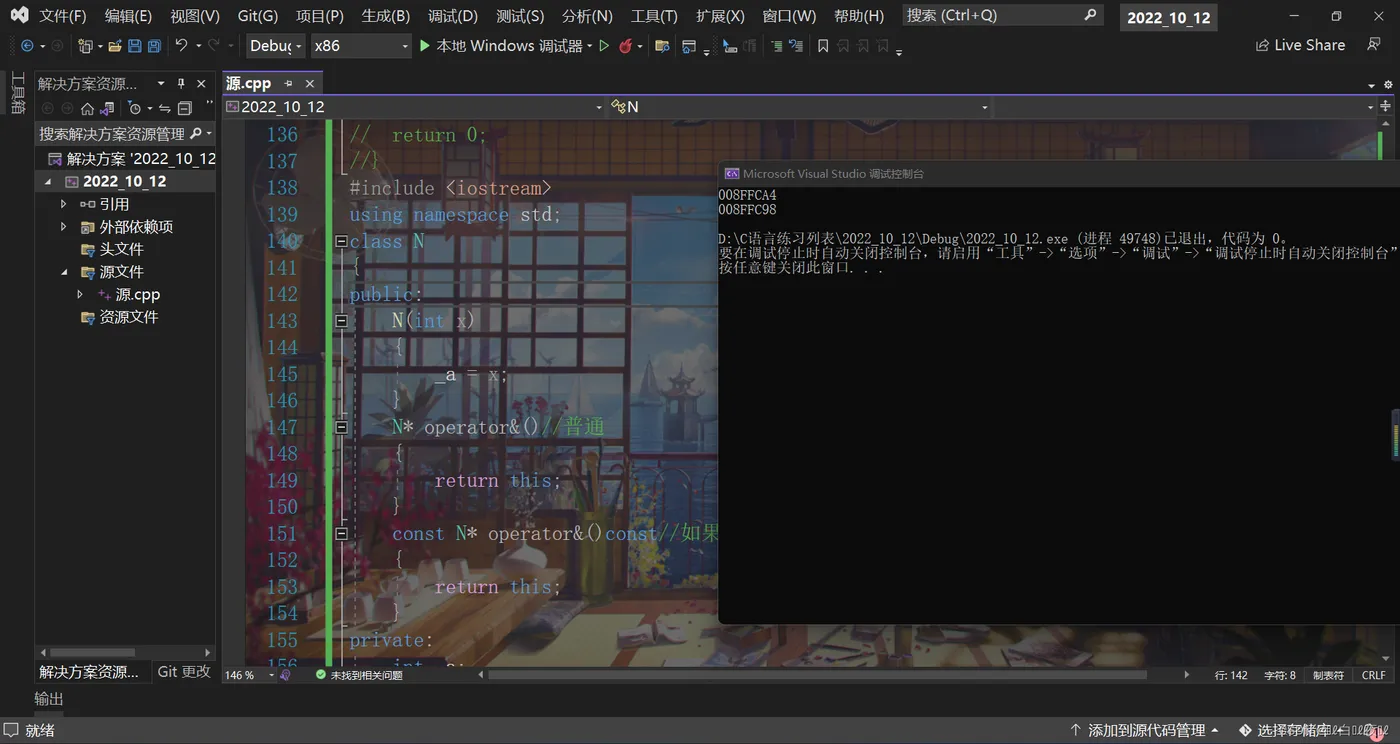Screen dimensions: 1400x744
Task: Open the new project toolbar icon
Action: pos(85,46)
